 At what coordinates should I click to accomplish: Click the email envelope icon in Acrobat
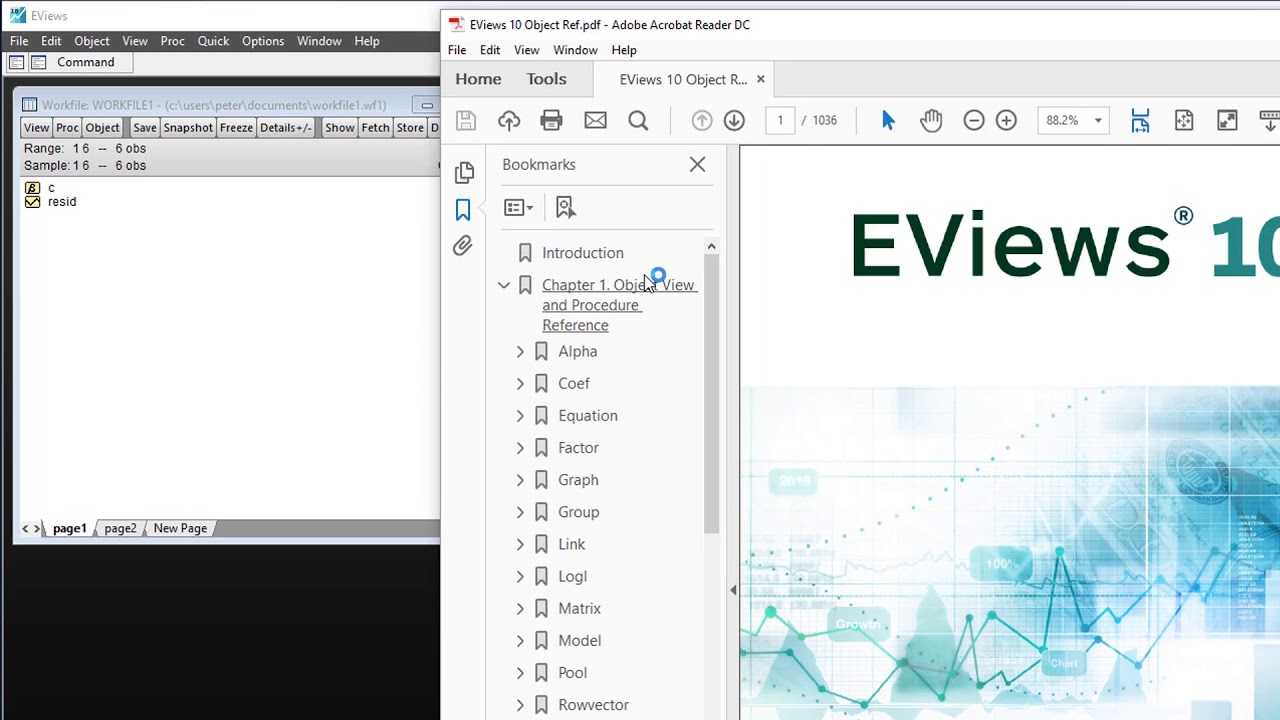coord(595,121)
